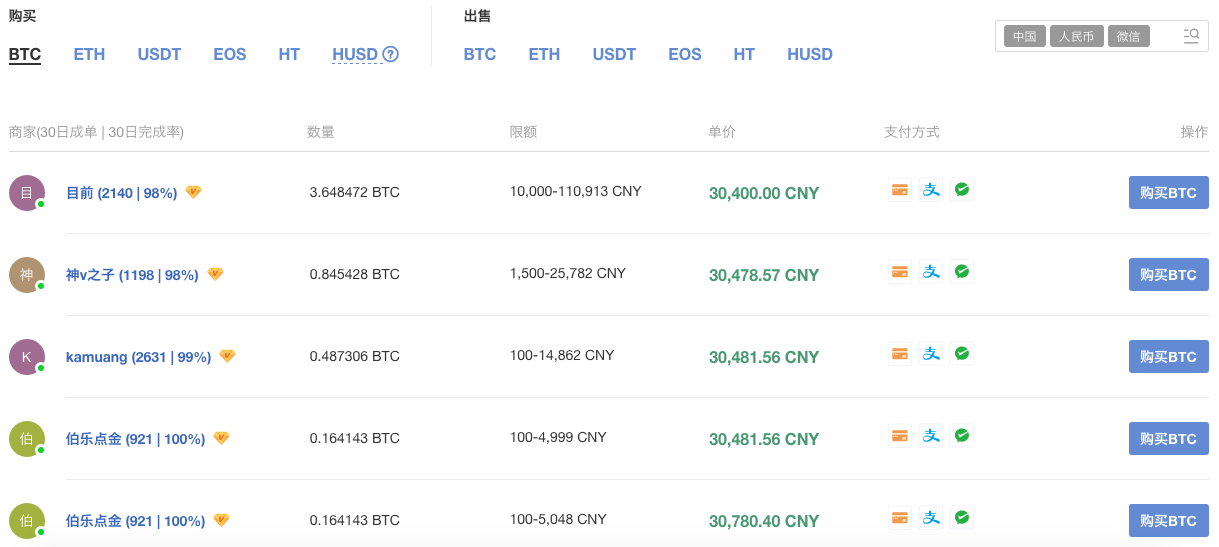Image resolution: width=1219 pixels, height=547 pixels.
Task: Click 购买BTC for the 30,780.40 CNY offer
Action: (x=1168, y=521)
